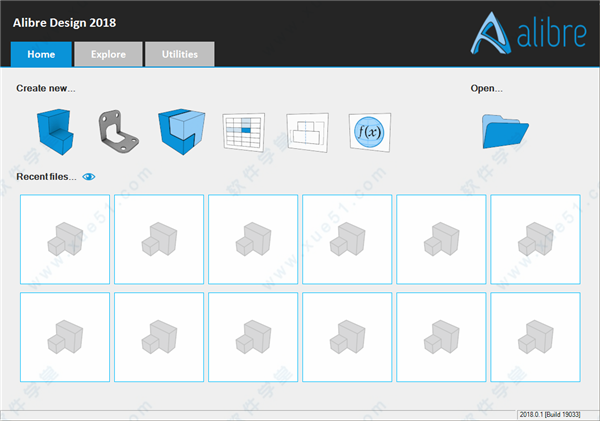Image resolution: width=600 pixels, height=421 pixels.
Task: Open second recent file thumbnail in top row
Action: coord(159,239)
